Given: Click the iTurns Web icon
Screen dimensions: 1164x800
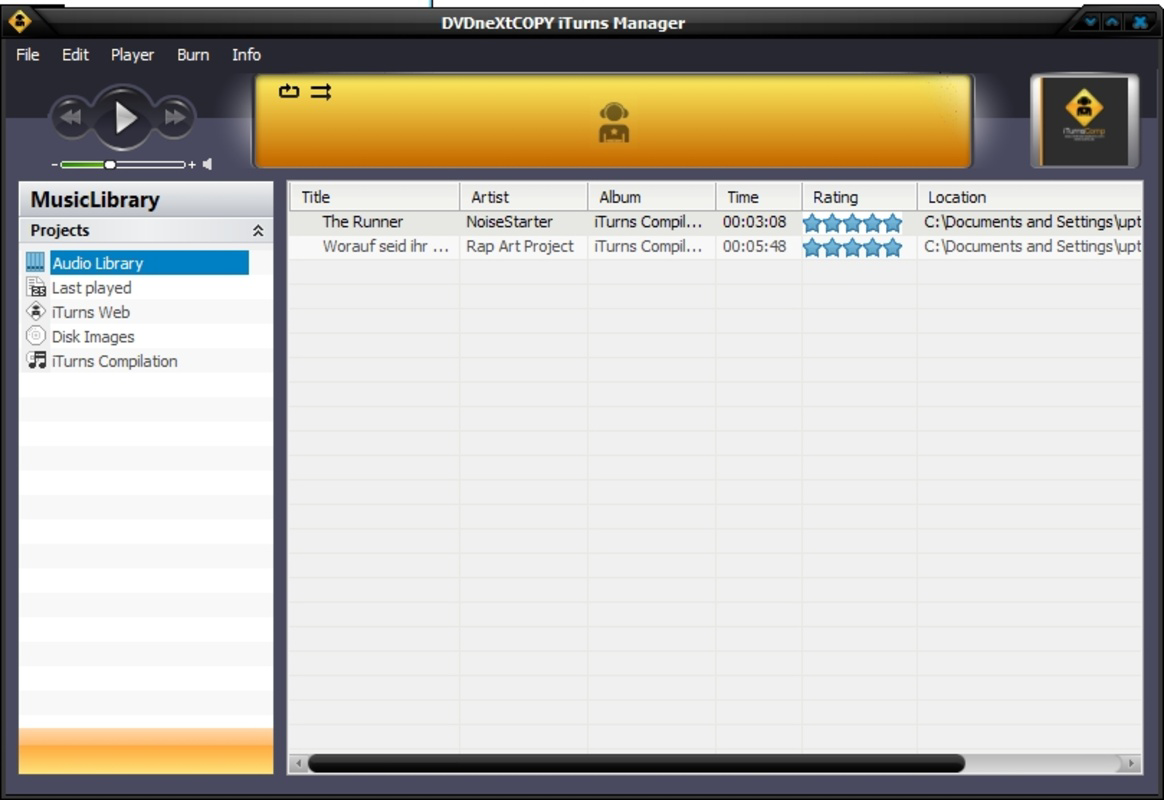Looking at the screenshot, I should 36,312.
